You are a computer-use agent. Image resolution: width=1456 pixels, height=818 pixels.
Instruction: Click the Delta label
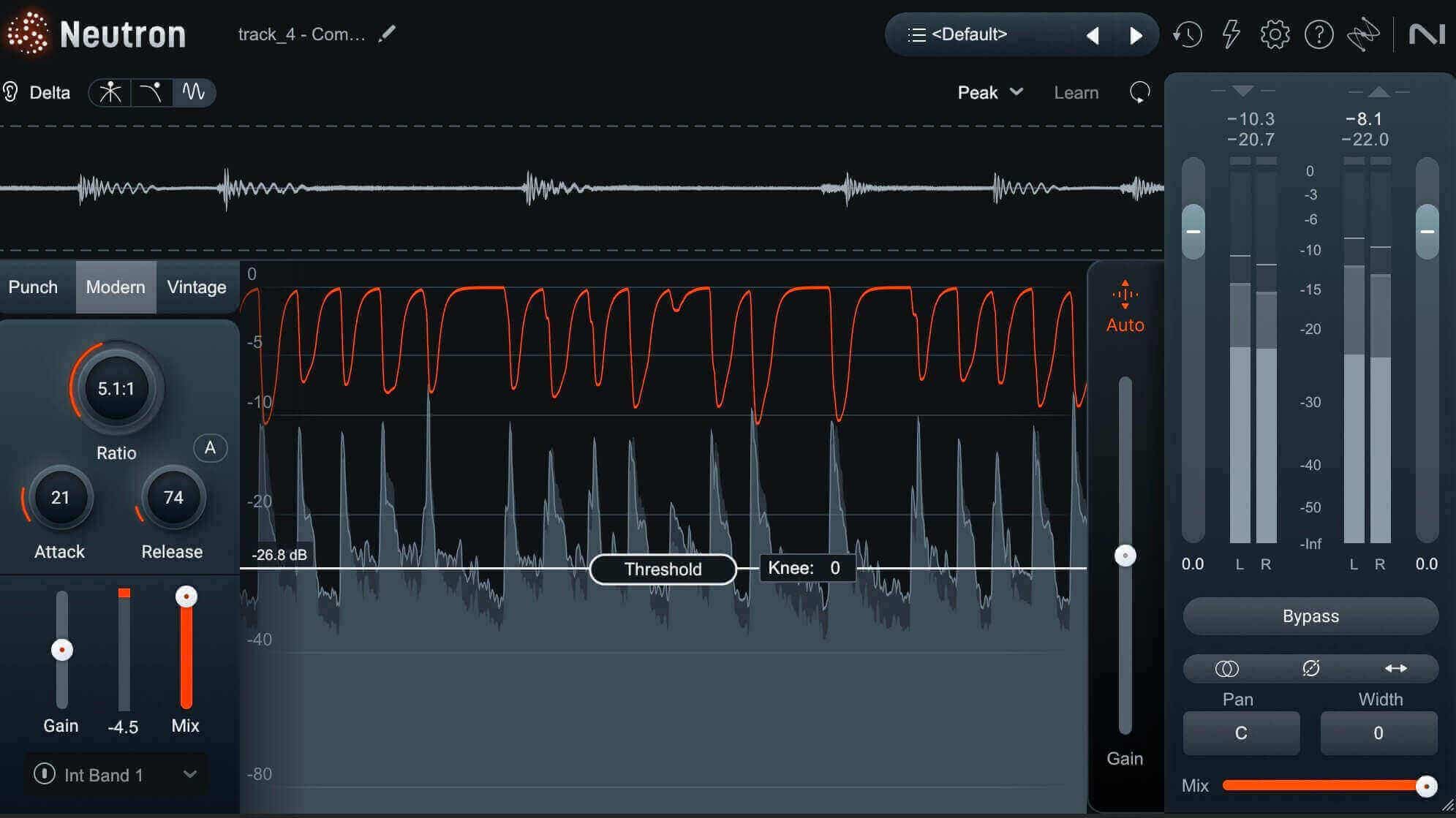click(50, 93)
